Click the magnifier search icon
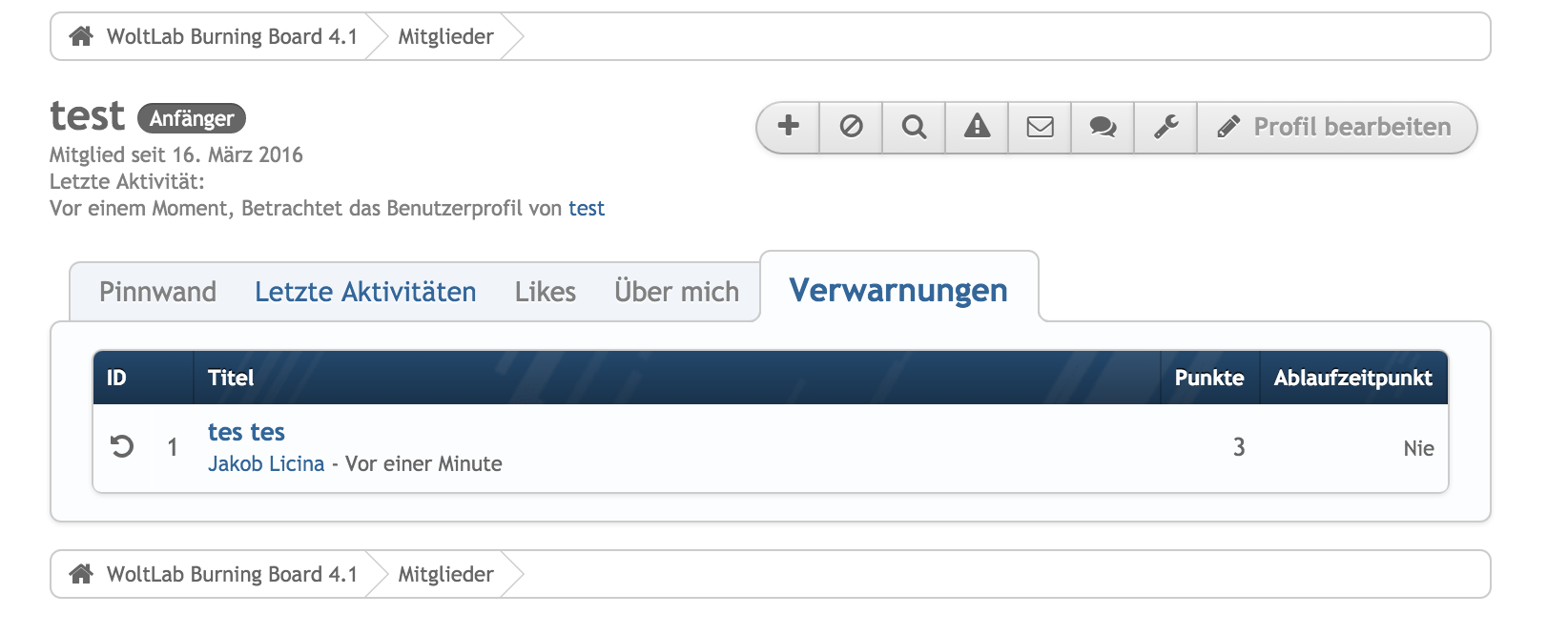1568x635 pixels. click(x=914, y=127)
